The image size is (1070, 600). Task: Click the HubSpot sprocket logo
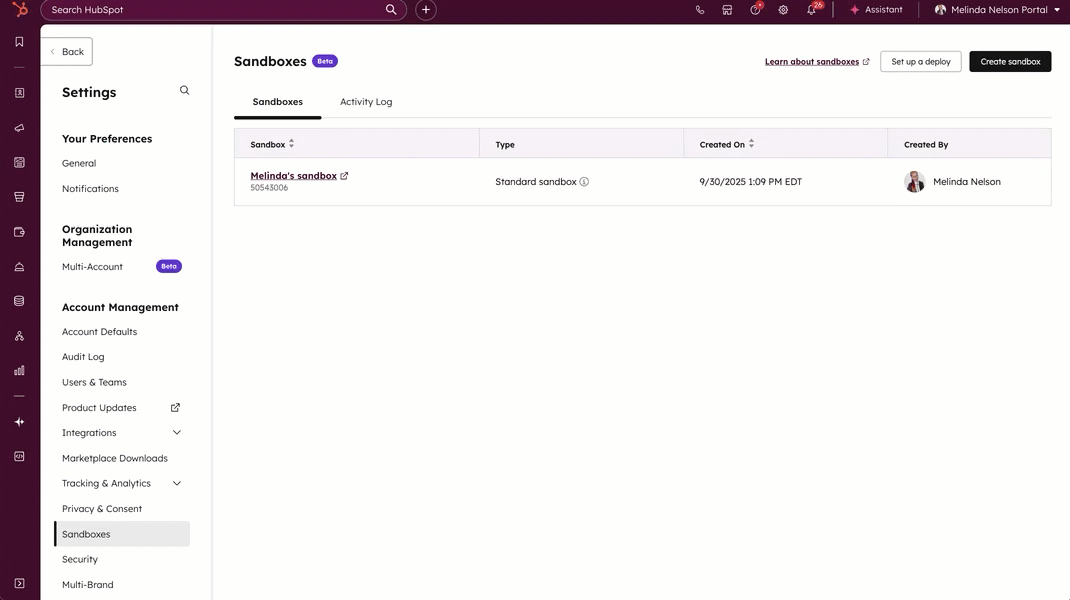pyautogui.click(x=19, y=10)
